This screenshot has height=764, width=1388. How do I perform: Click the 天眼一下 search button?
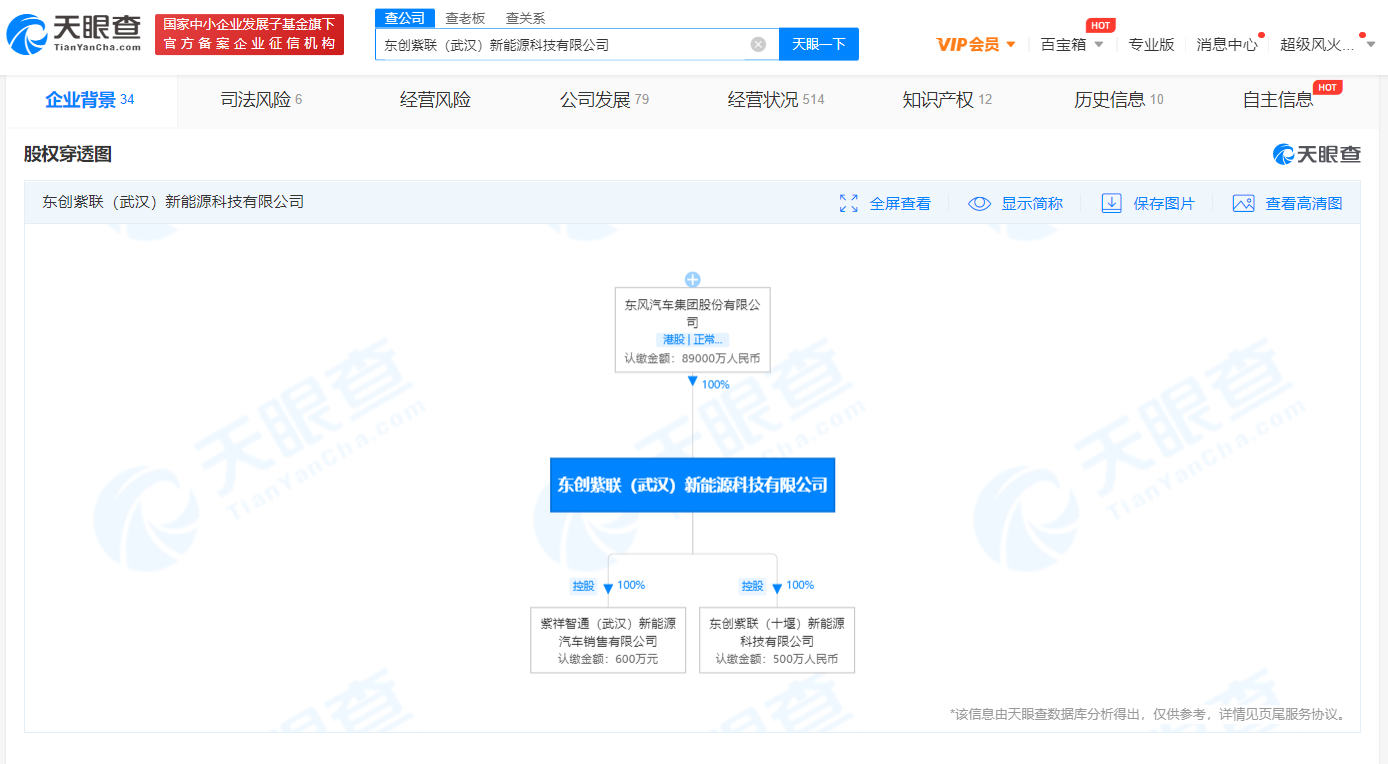click(x=819, y=44)
